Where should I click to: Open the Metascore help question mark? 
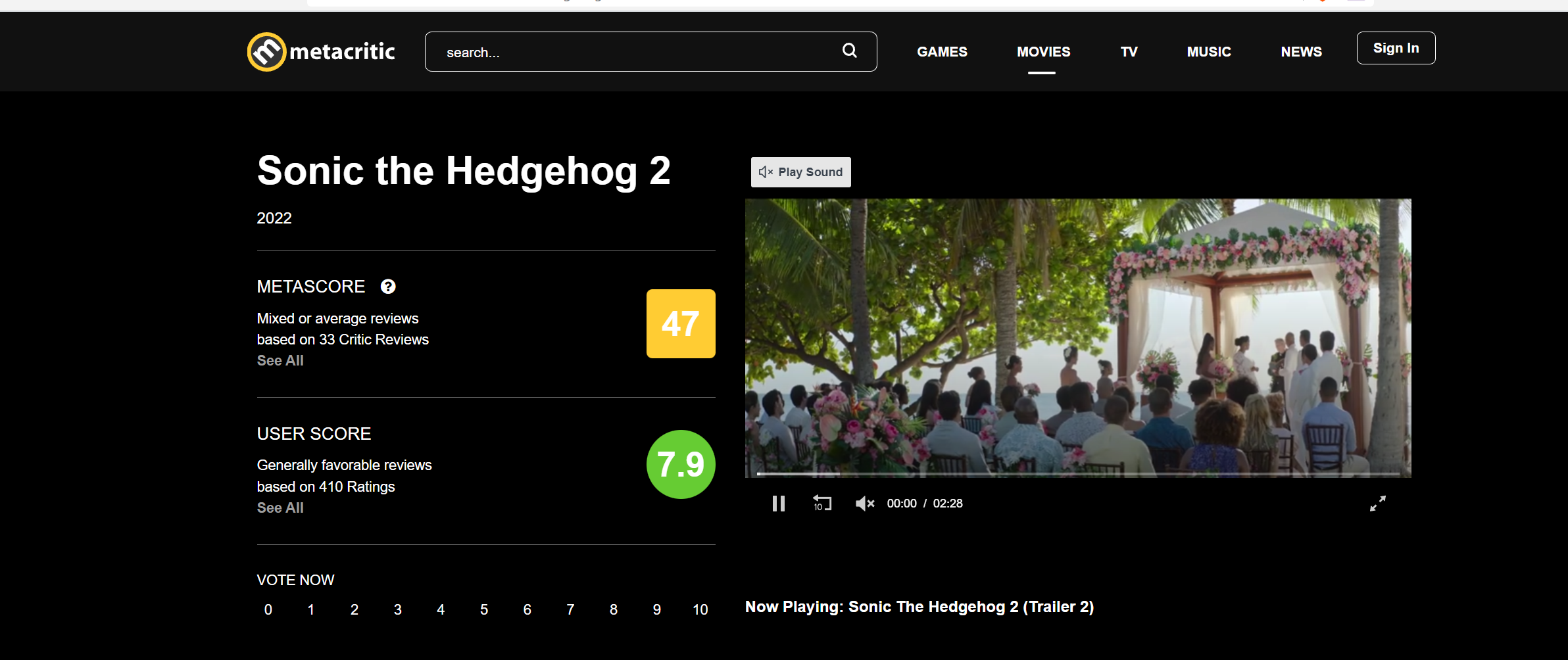[x=388, y=287]
